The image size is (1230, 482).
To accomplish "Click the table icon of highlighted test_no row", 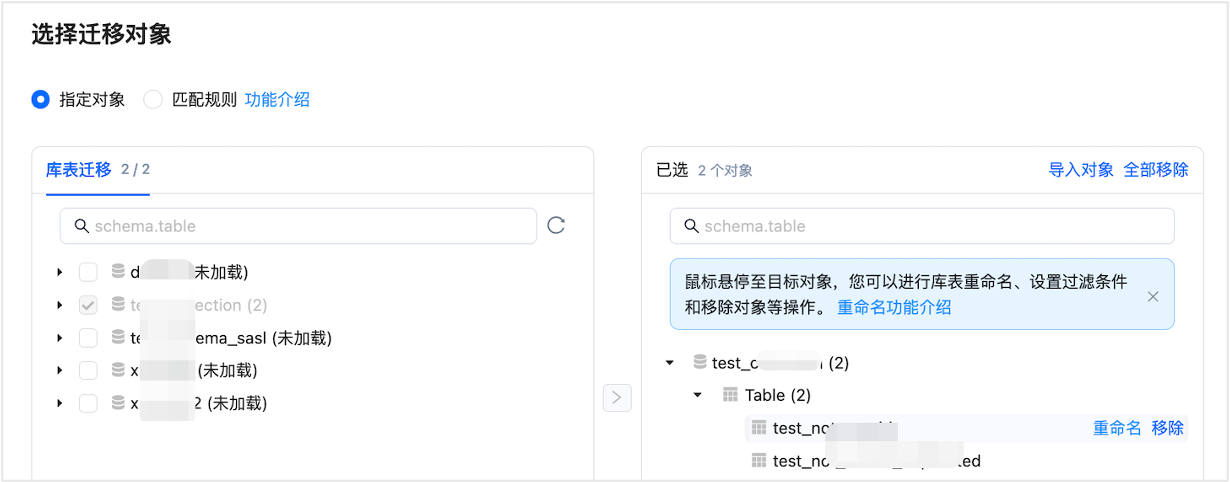I will click(x=759, y=428).
